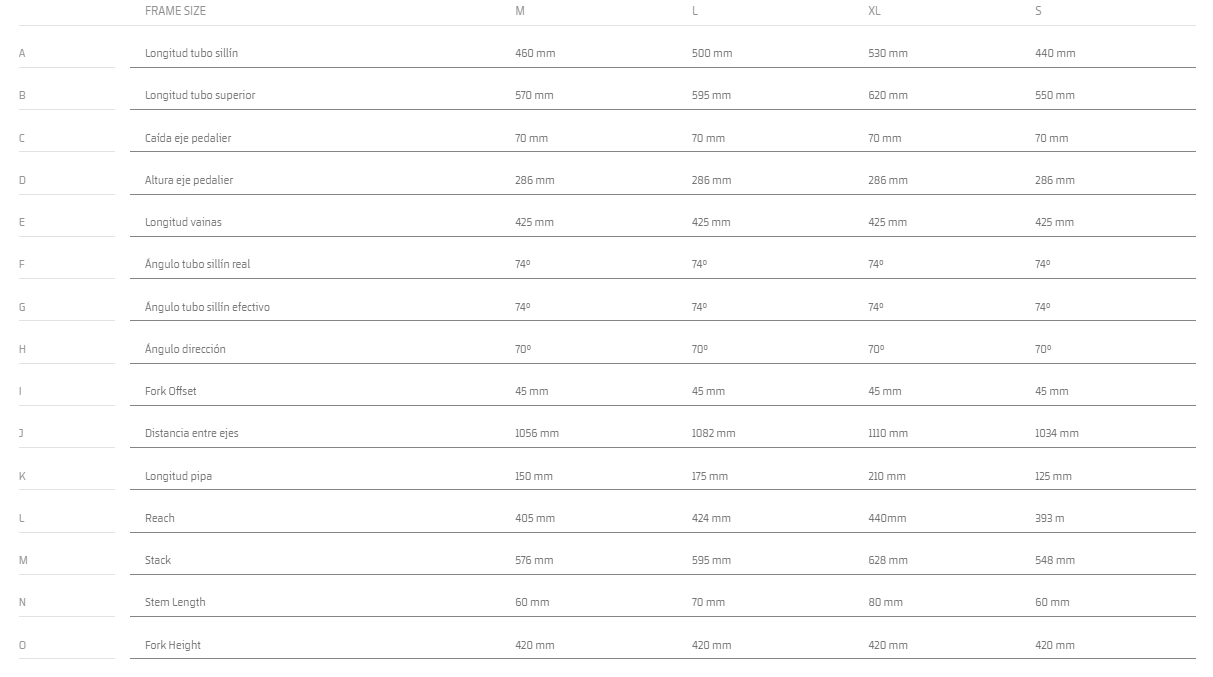Click the Stem Length row label
The image size is (1213, 677).
(175, 602)
